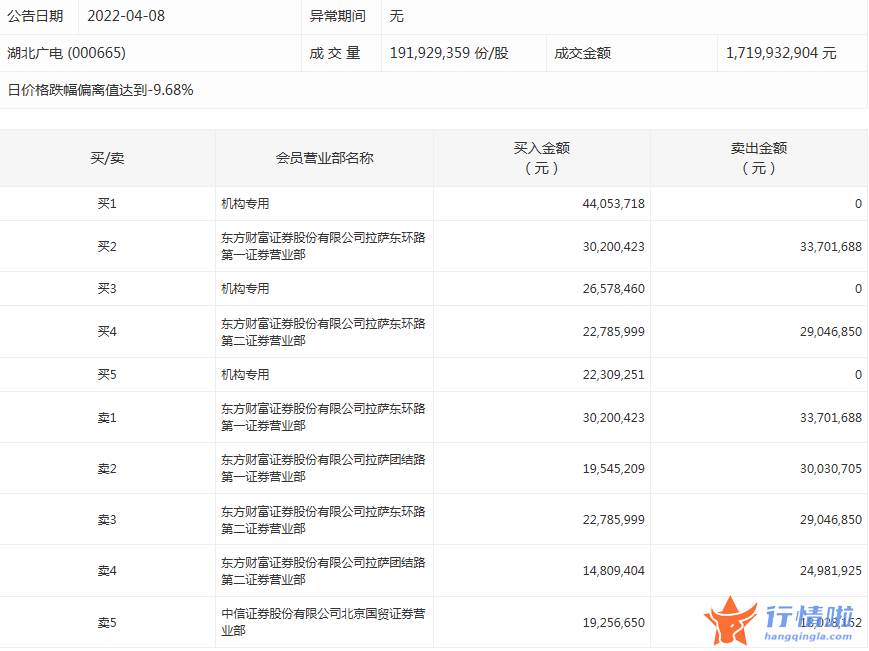Select 30,200,423 in the 买2 row
869x651 pixels.
[614, 247]
